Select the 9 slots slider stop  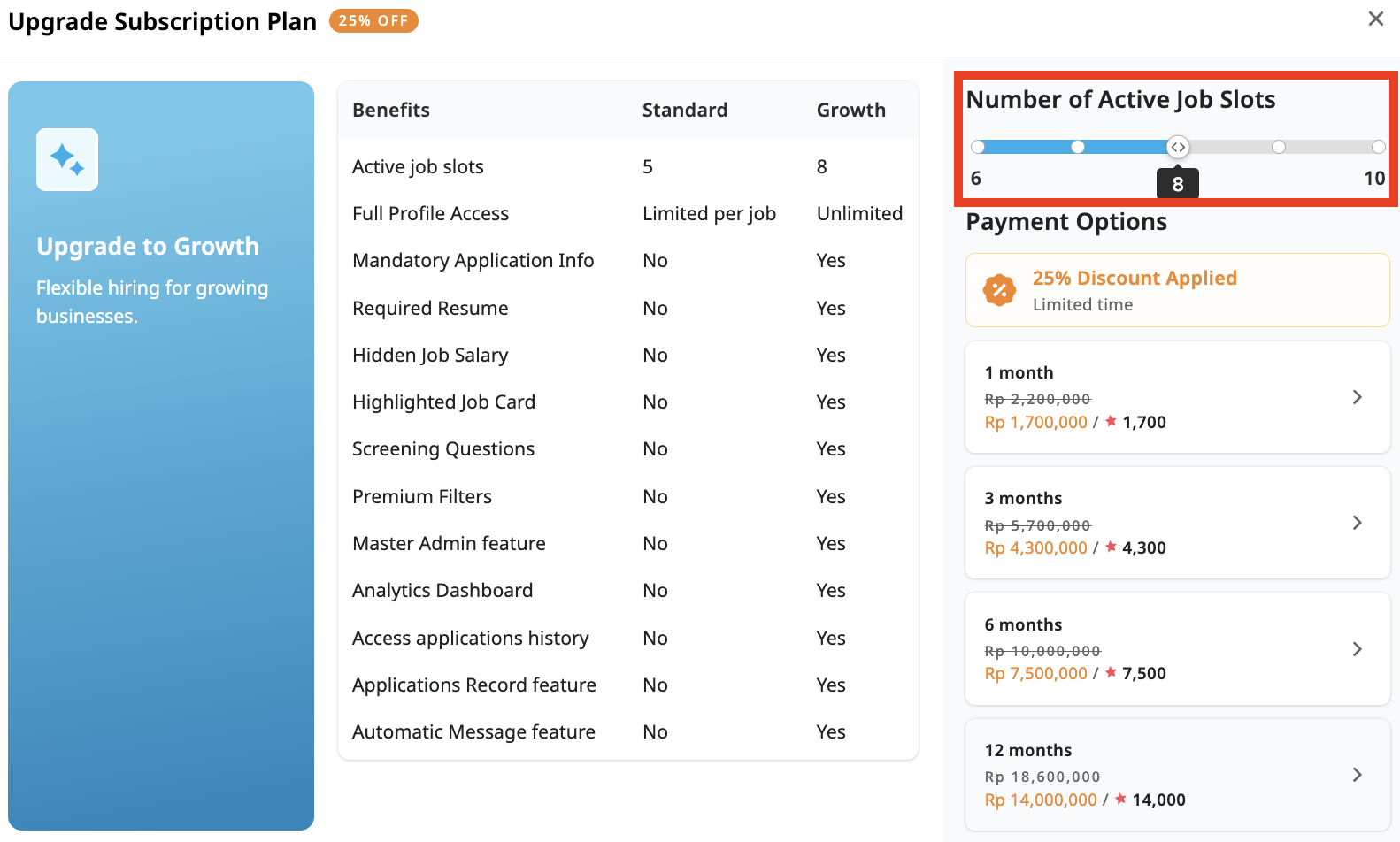(x=1278, y=147)
